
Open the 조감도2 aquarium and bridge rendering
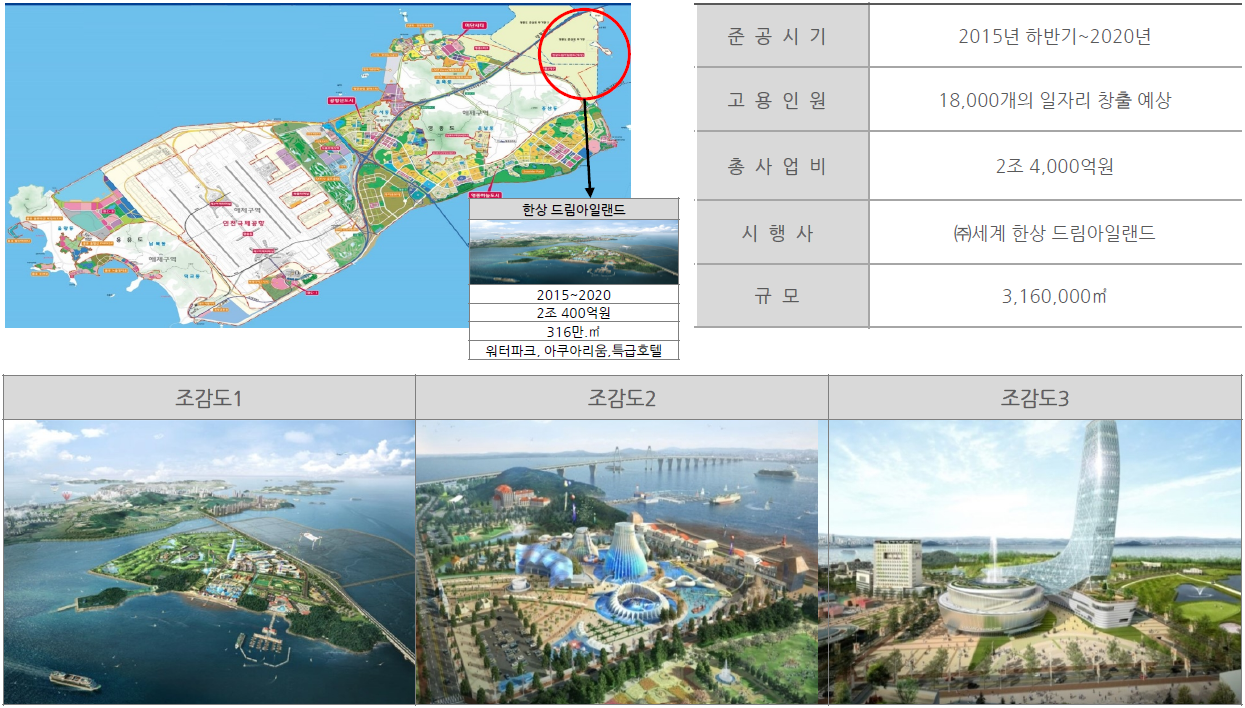[617, 562]
